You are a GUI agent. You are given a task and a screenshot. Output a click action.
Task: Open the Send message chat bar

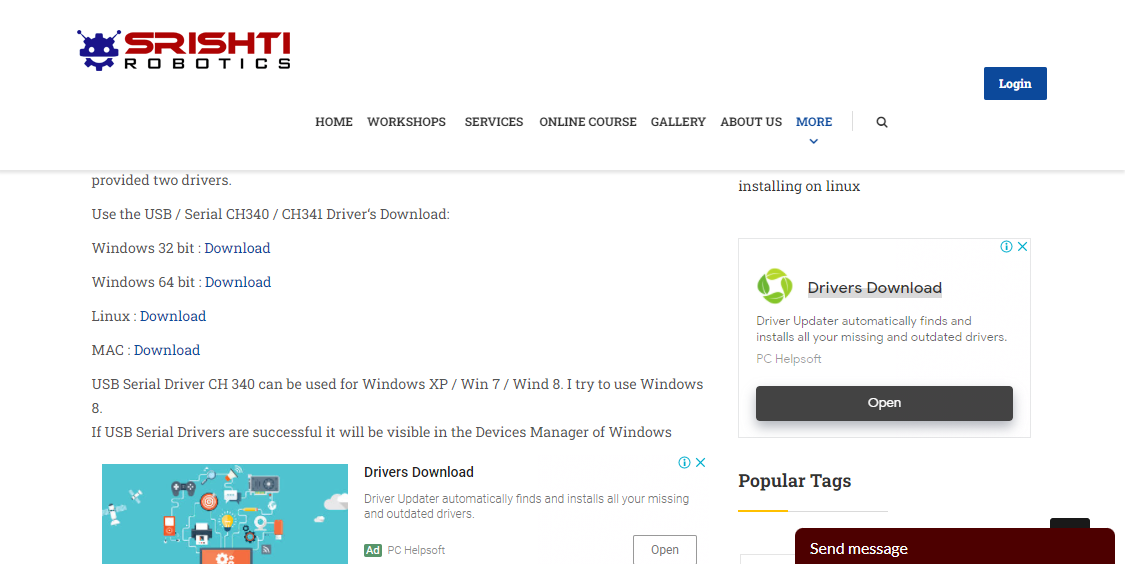[953, 548]
